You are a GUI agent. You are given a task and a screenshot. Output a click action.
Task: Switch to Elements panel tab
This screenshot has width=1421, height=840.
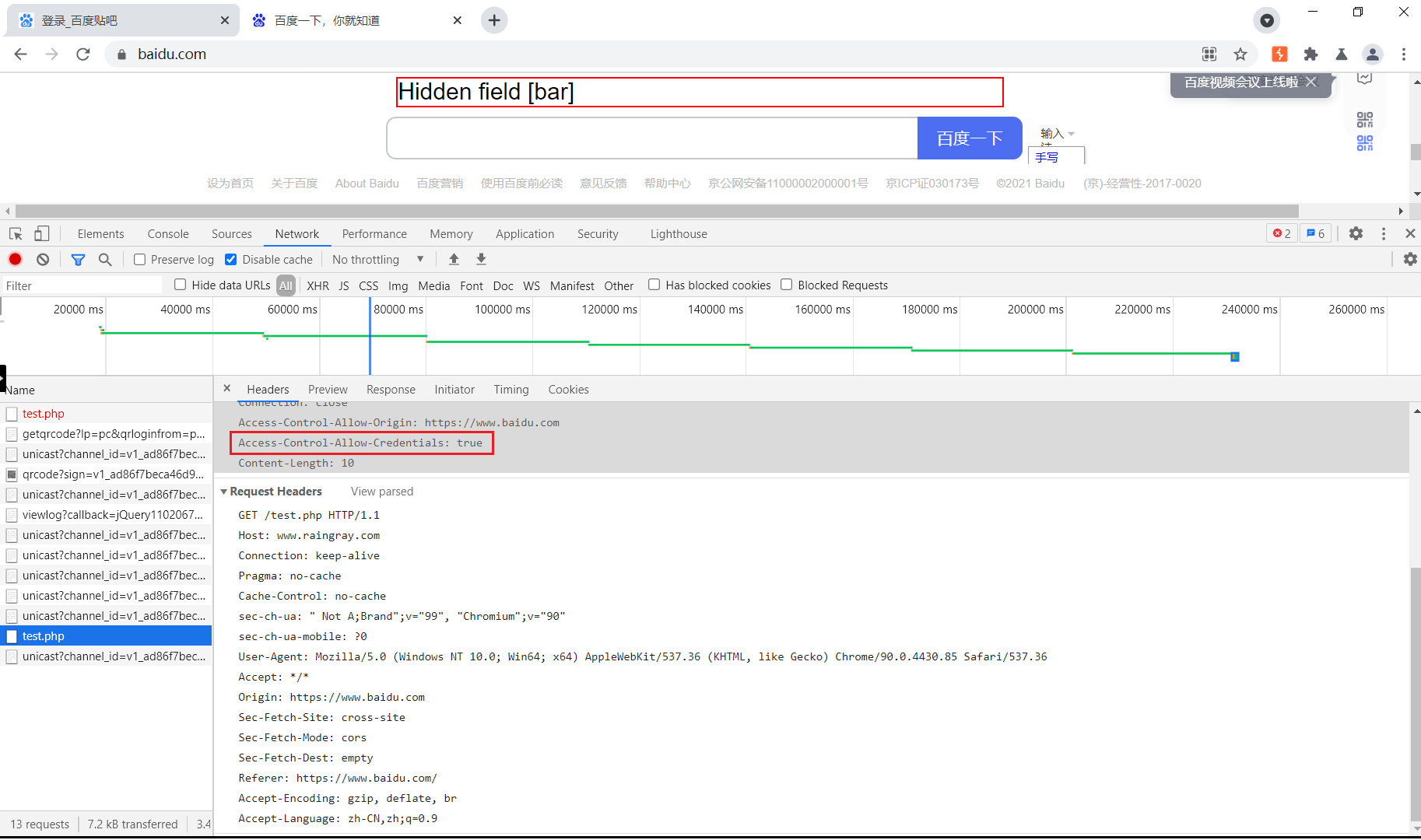click(100, 233)
